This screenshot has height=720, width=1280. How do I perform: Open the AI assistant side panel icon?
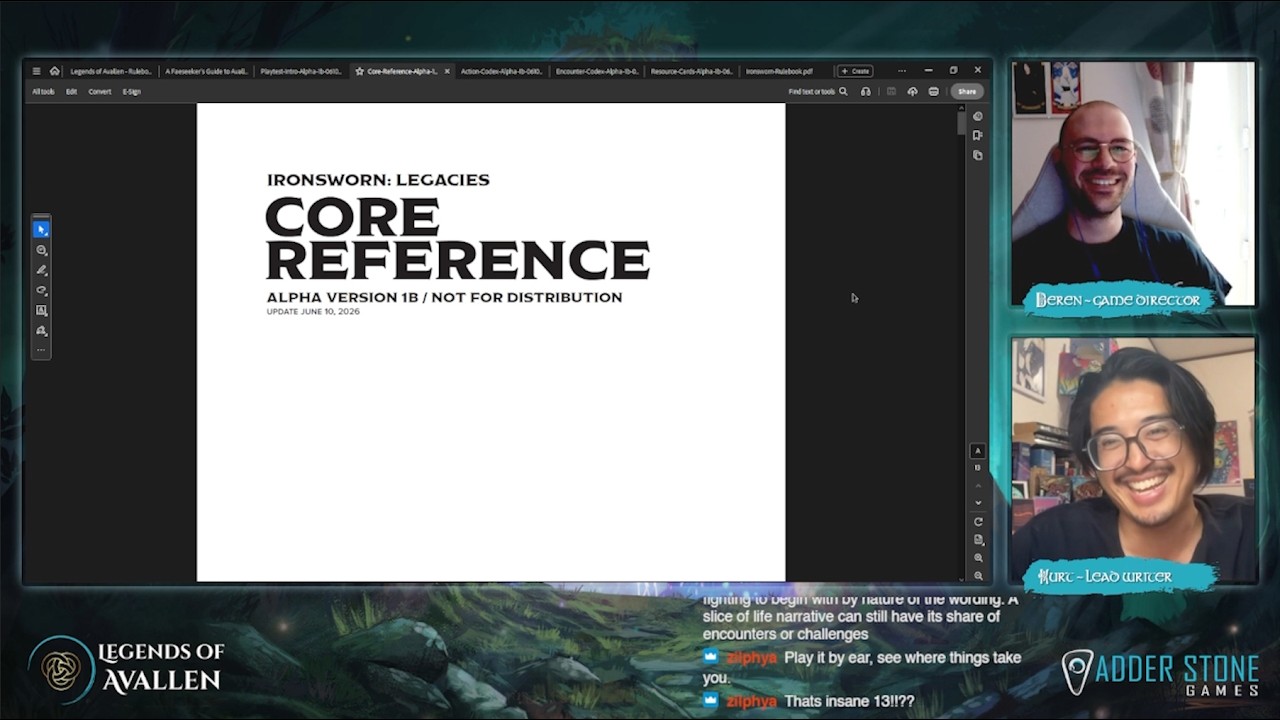(x=978, y=116)
